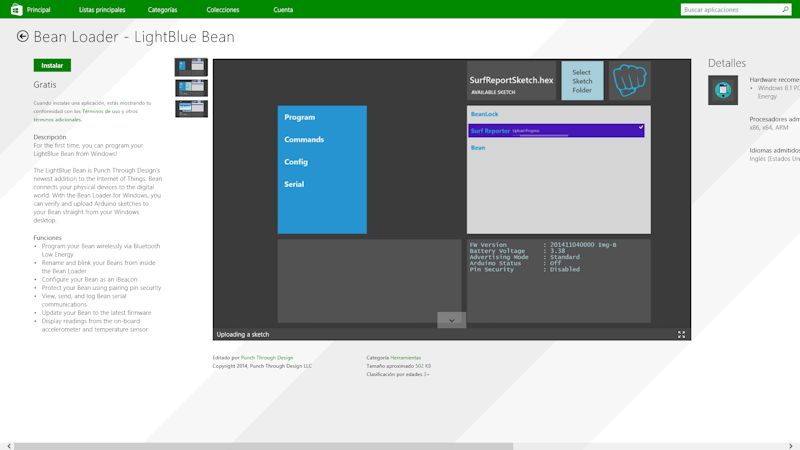Expand the down chevron below the screenshot panel

click(x=452, y=320)
